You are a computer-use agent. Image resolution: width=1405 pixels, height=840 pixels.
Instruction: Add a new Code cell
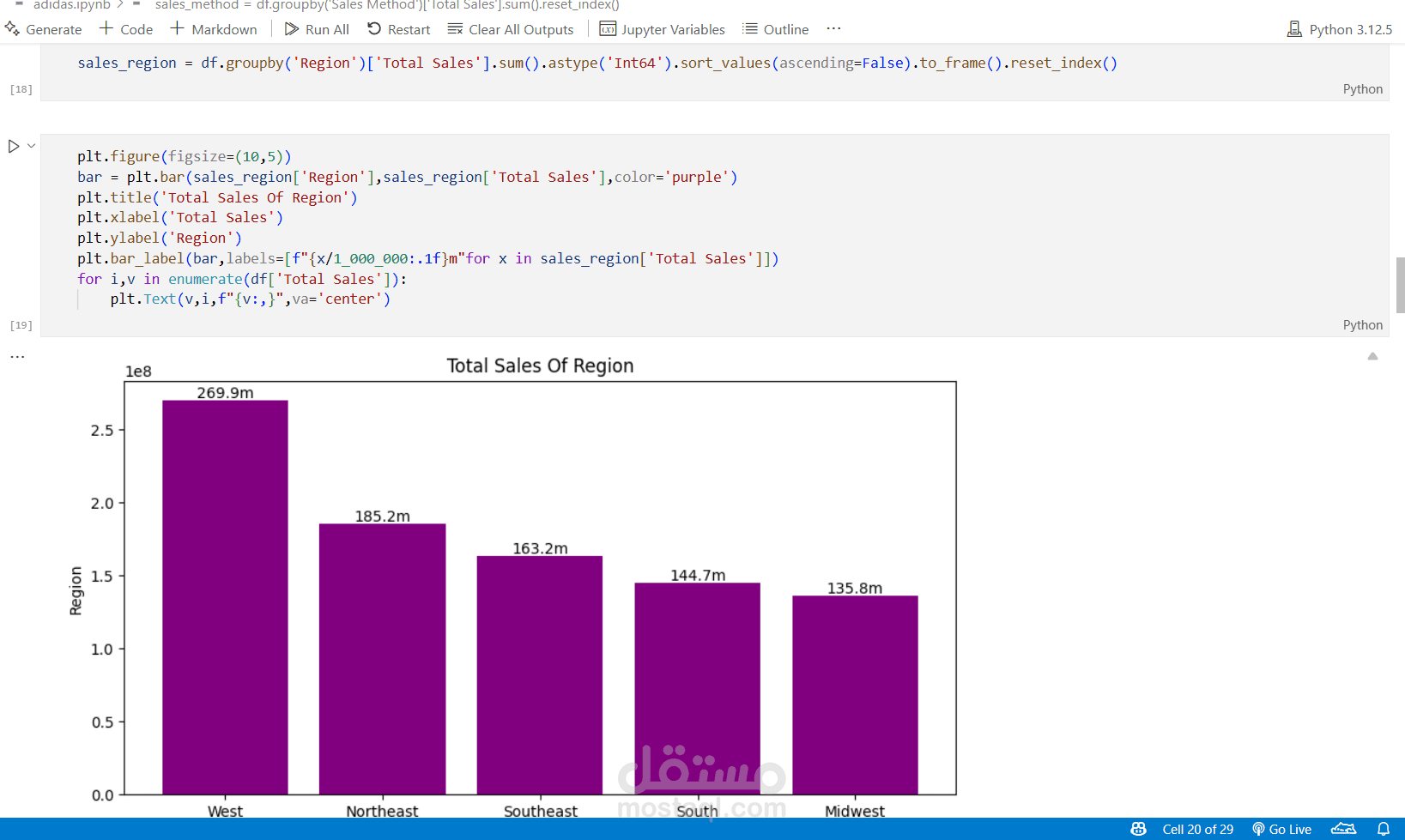(x=126, y=29)
